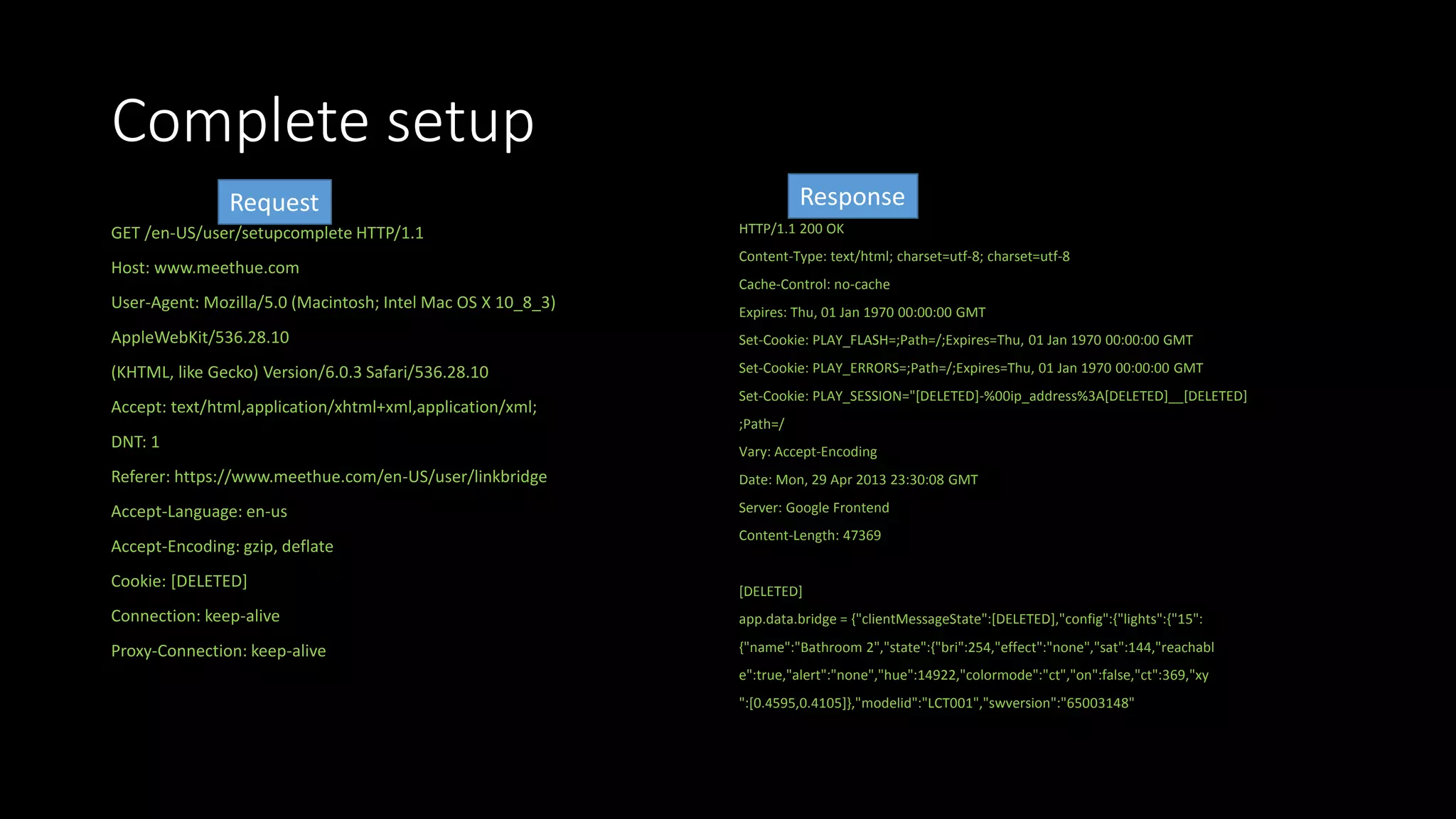The image size is (1456, 819).
Task: Click the 'Connection: keep-alive' line
Action: click(196, 616)
